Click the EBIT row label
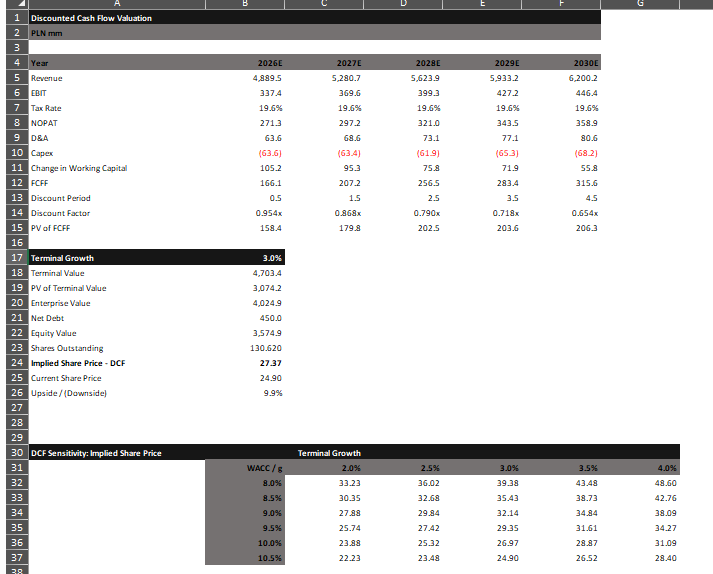This screenshot has height=574, width=713. pos(39,93)
